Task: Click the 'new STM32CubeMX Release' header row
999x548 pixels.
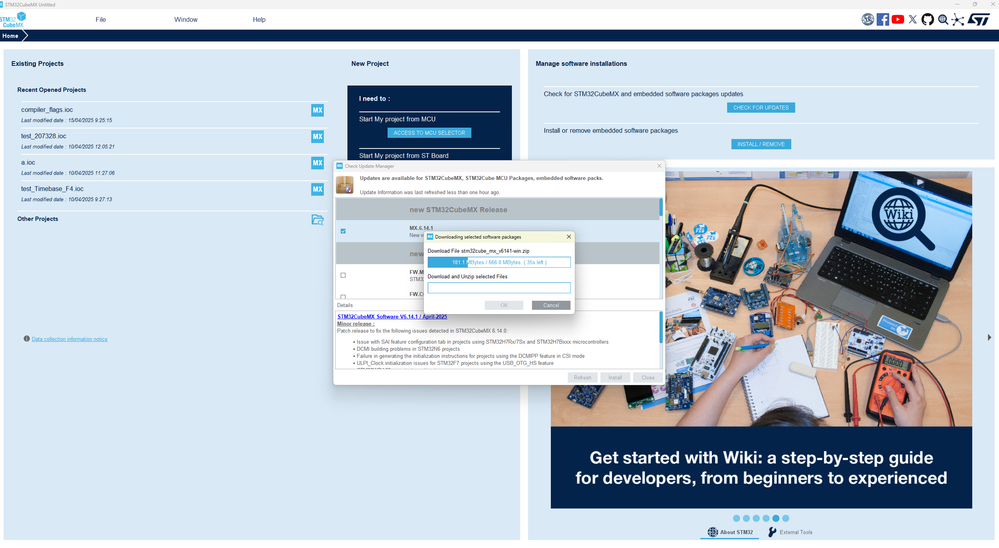Action: click(x=497, y=210)
